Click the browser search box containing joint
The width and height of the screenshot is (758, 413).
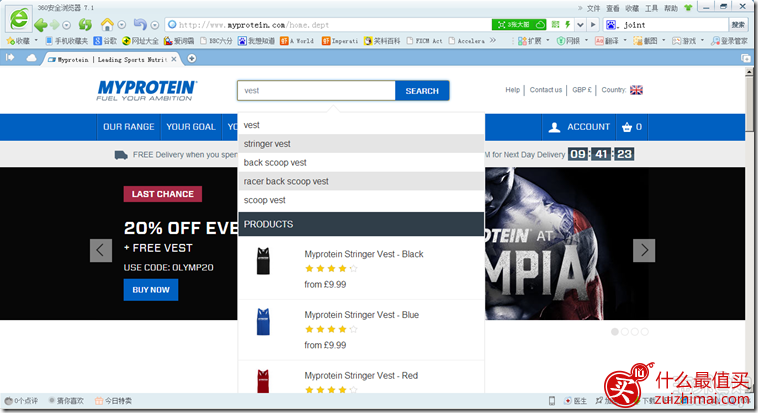pos(673,25)
